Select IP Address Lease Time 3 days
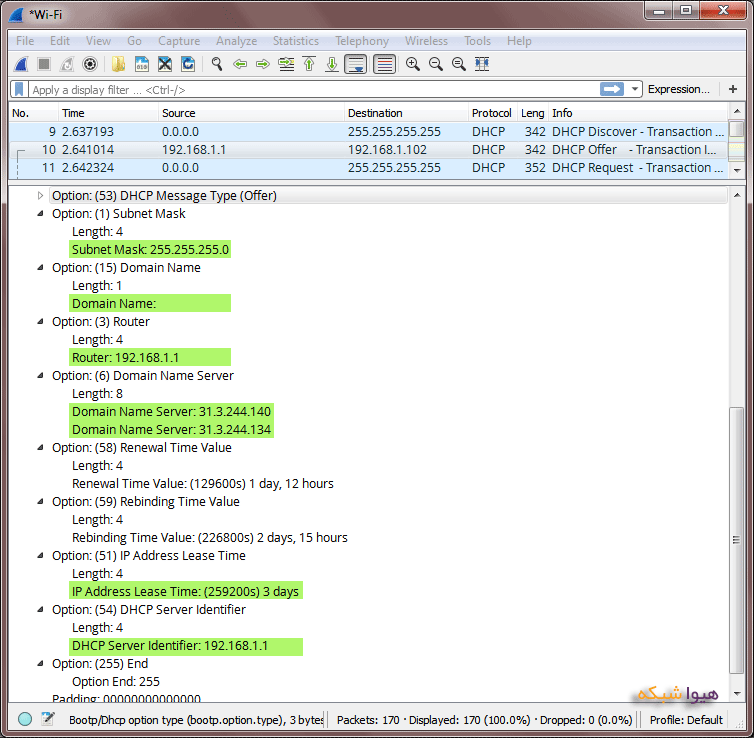The width and height of the screenshot is (754, 738). pos(186,591)
